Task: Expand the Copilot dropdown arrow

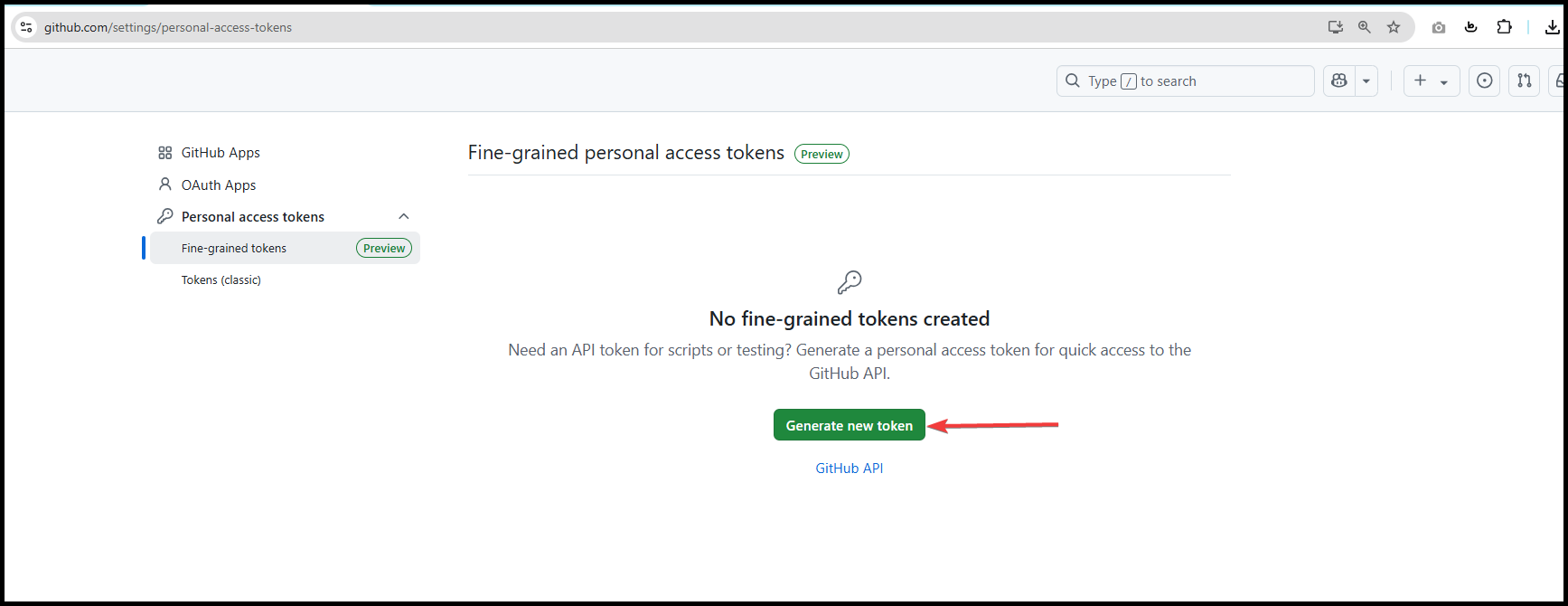Action: (x=1366, y=80)
